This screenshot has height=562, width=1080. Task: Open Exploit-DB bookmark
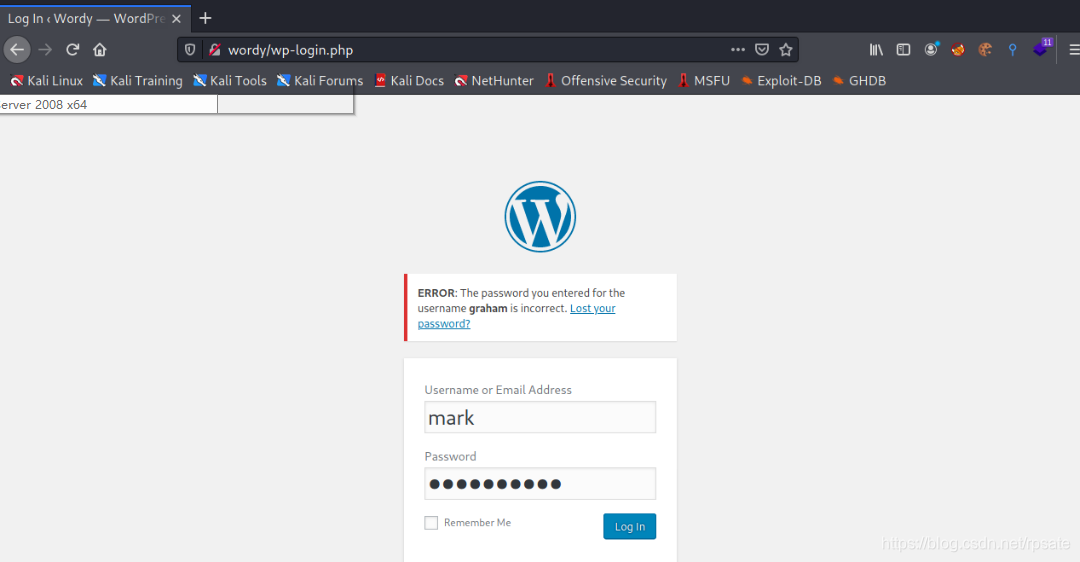pyautogui.click(x=781, y=81)
